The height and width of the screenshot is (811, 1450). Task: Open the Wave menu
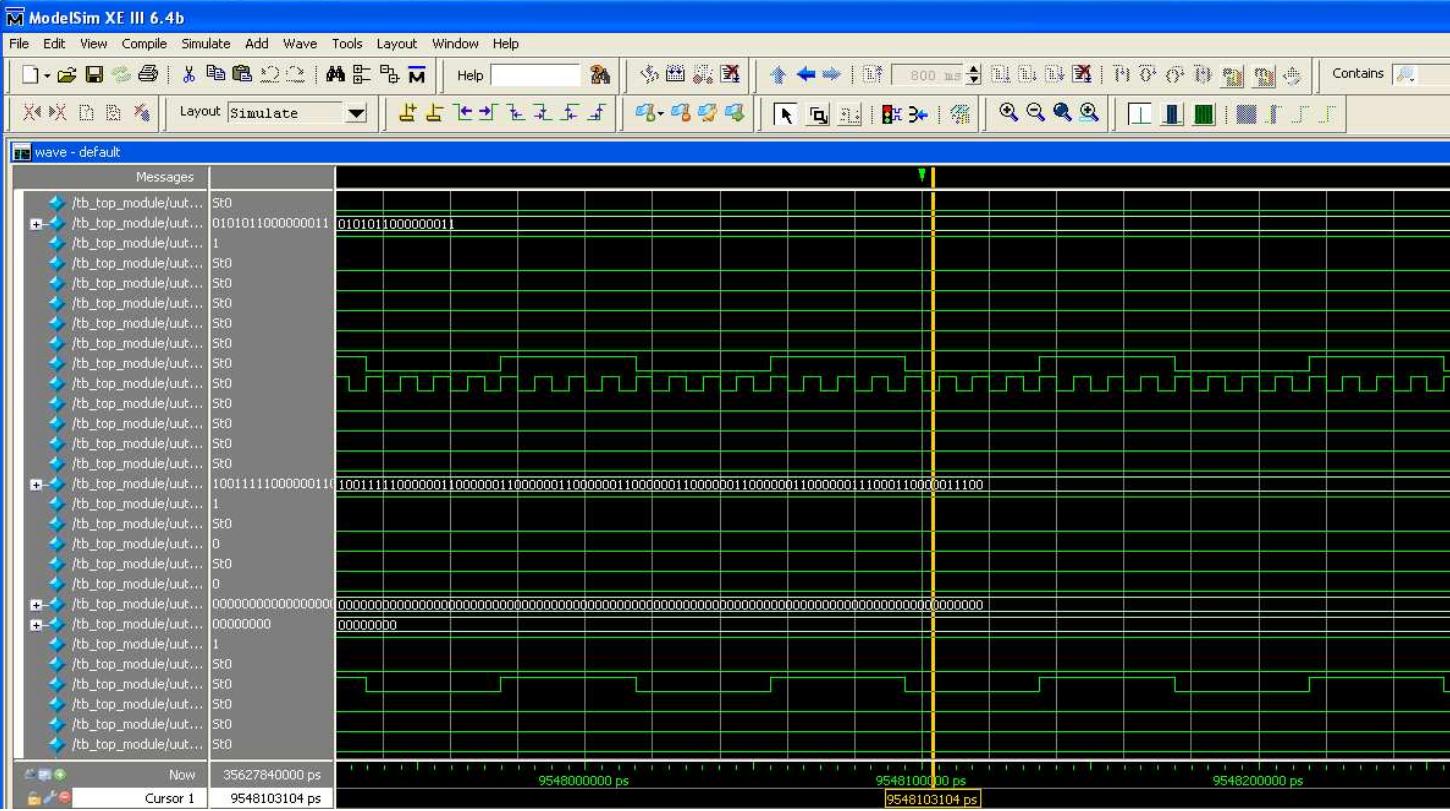[x=300, y=44]
